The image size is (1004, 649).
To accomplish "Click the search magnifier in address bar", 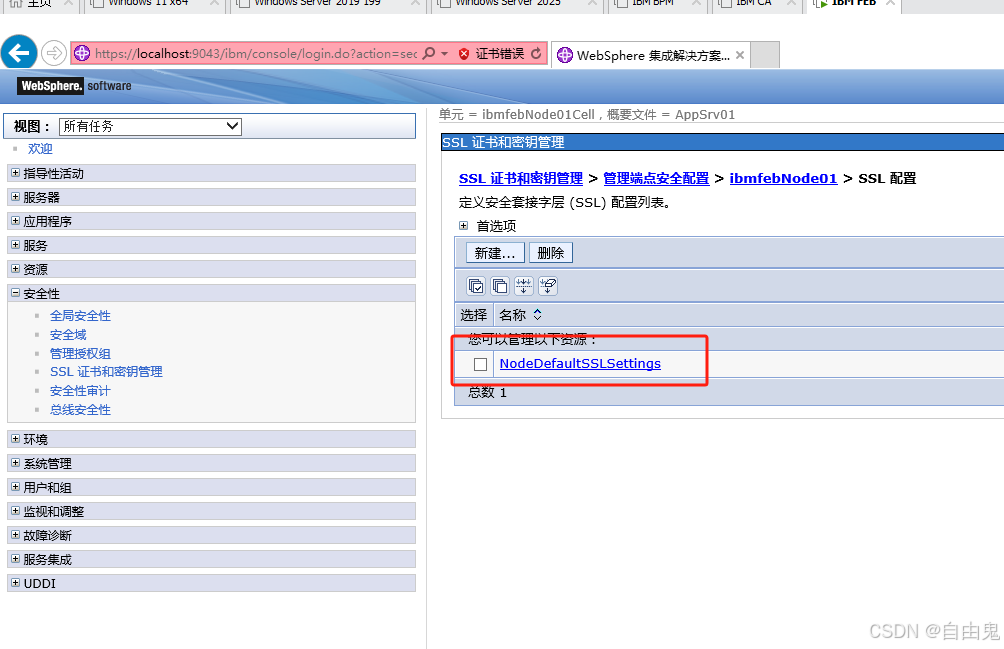I will (429, 53).
